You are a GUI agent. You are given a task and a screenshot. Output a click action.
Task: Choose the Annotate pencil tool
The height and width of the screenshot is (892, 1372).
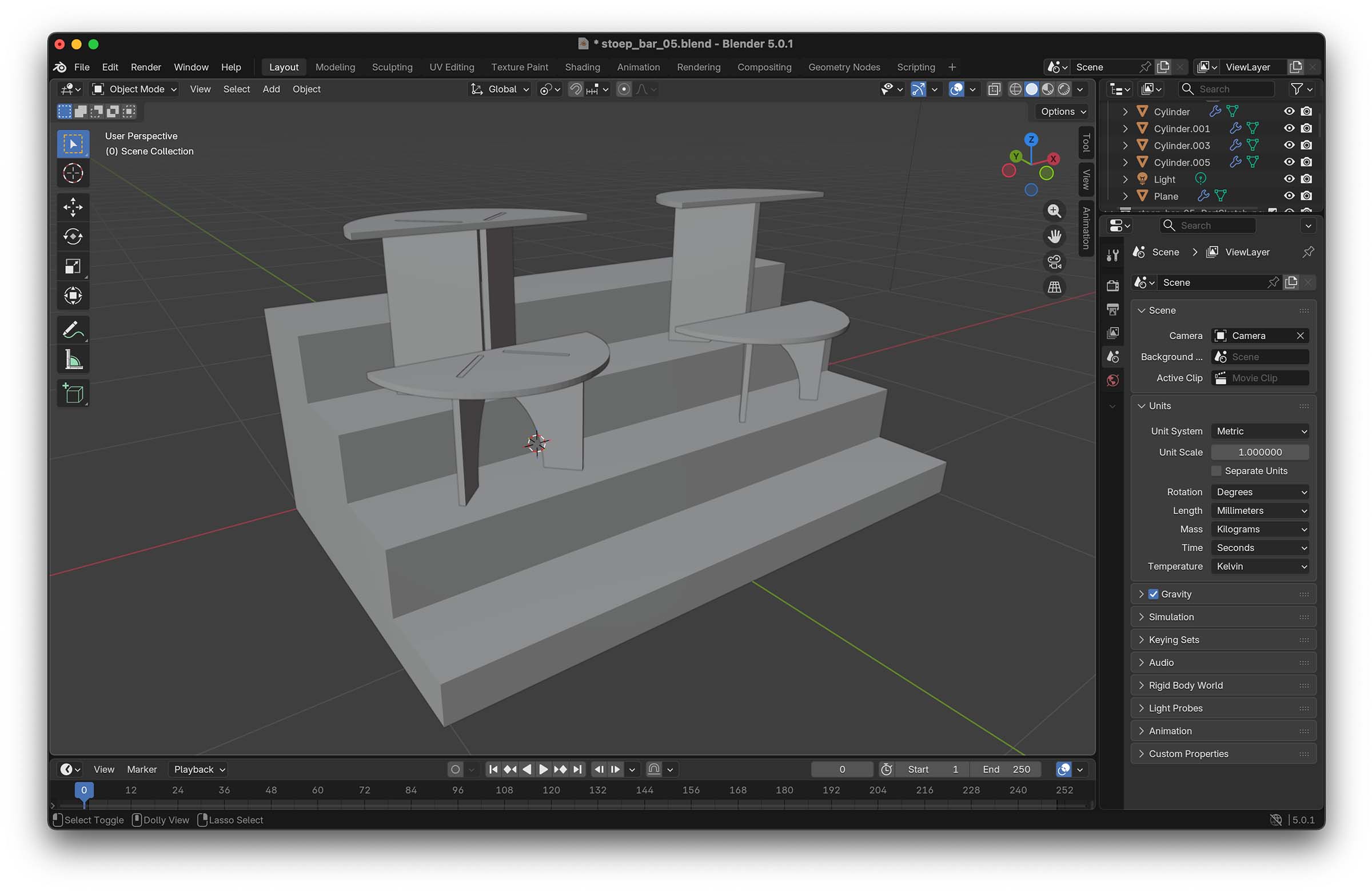pos(73,330)
